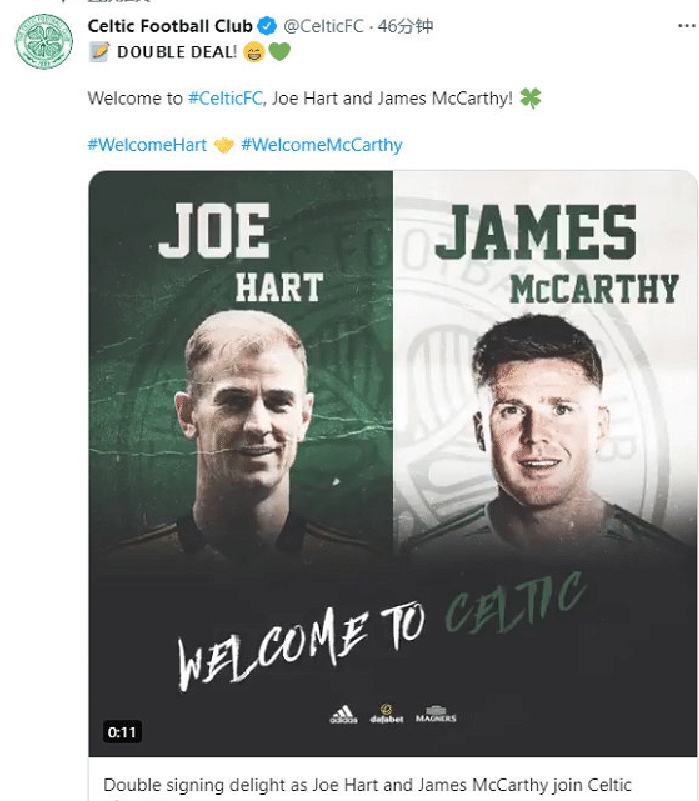Open the Celtic FC crest avatar

(44, 41)
